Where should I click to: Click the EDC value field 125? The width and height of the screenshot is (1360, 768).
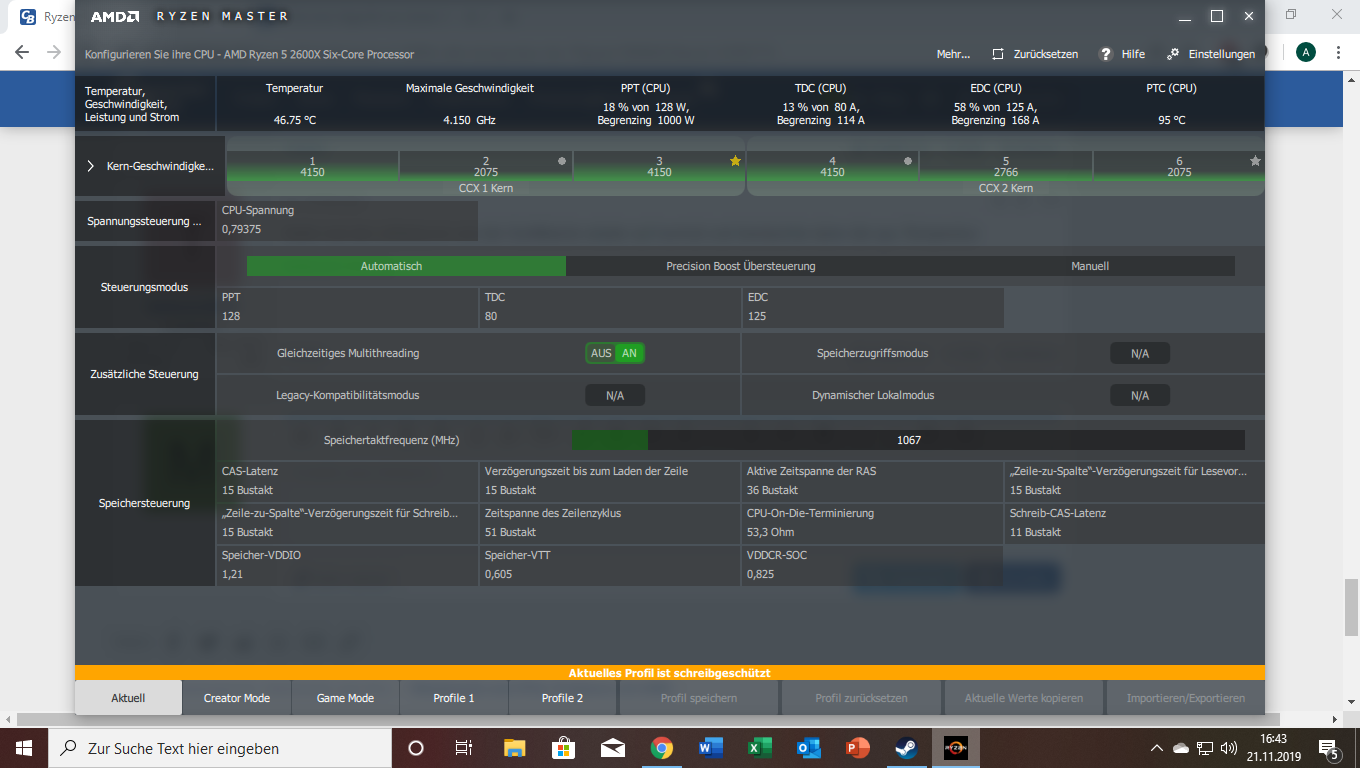click(x=873, y=307)
